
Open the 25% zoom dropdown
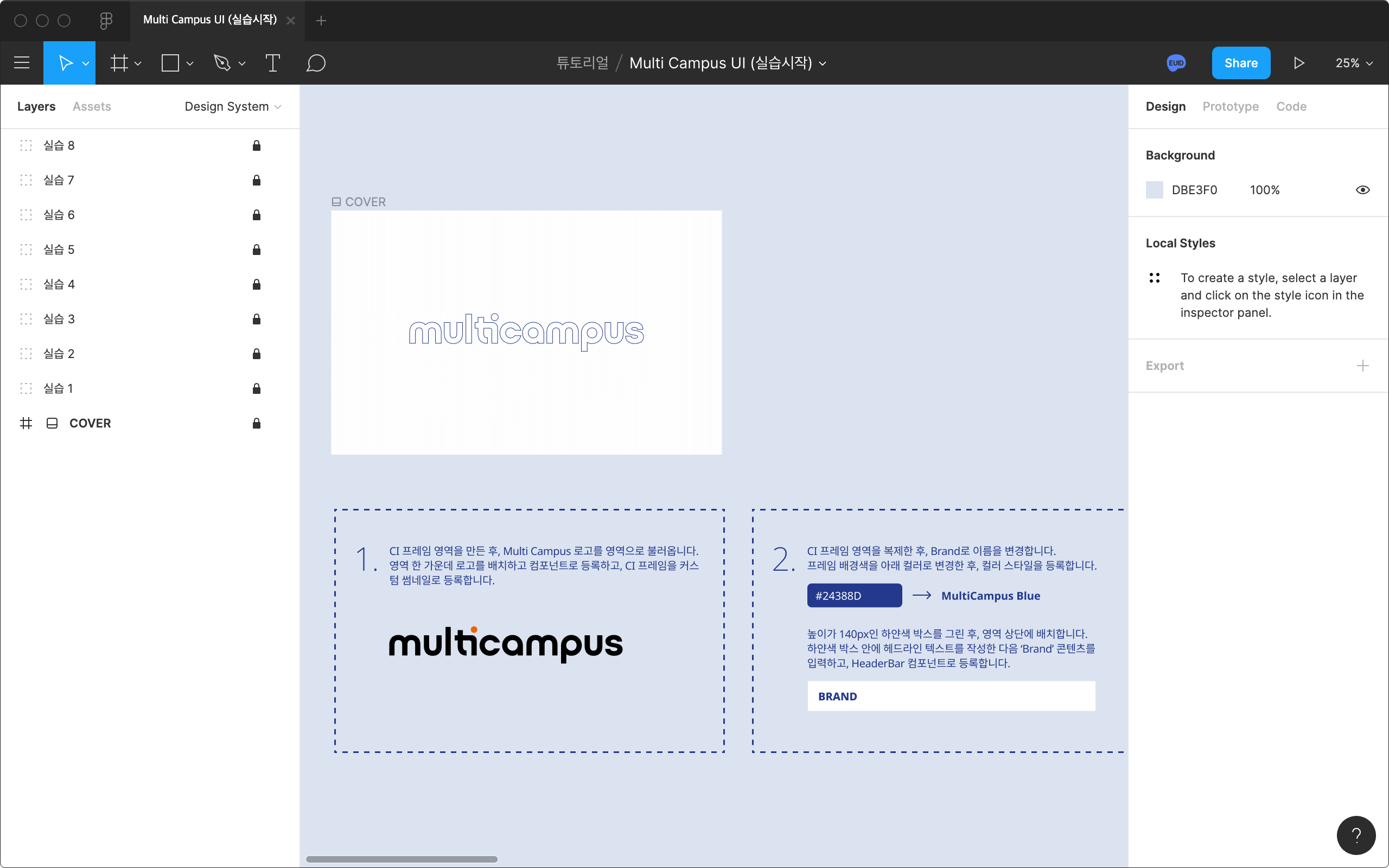pos(1353,62)
